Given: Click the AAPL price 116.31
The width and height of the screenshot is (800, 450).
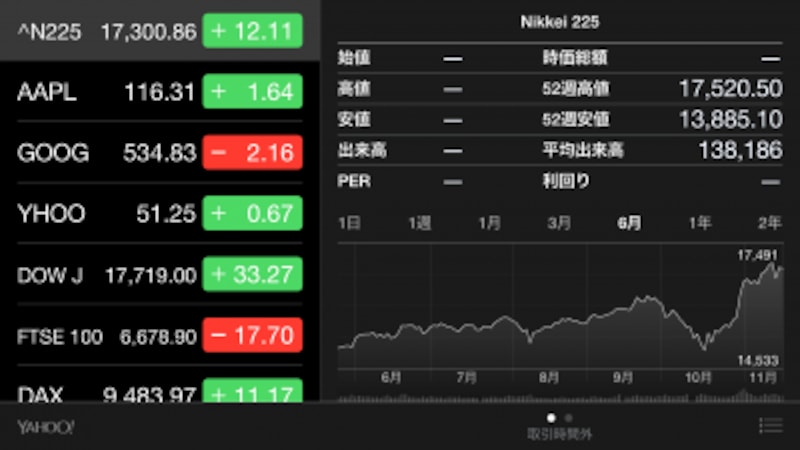Looking at the screenshot, I should pyautogui.click(x=160, y=92).
